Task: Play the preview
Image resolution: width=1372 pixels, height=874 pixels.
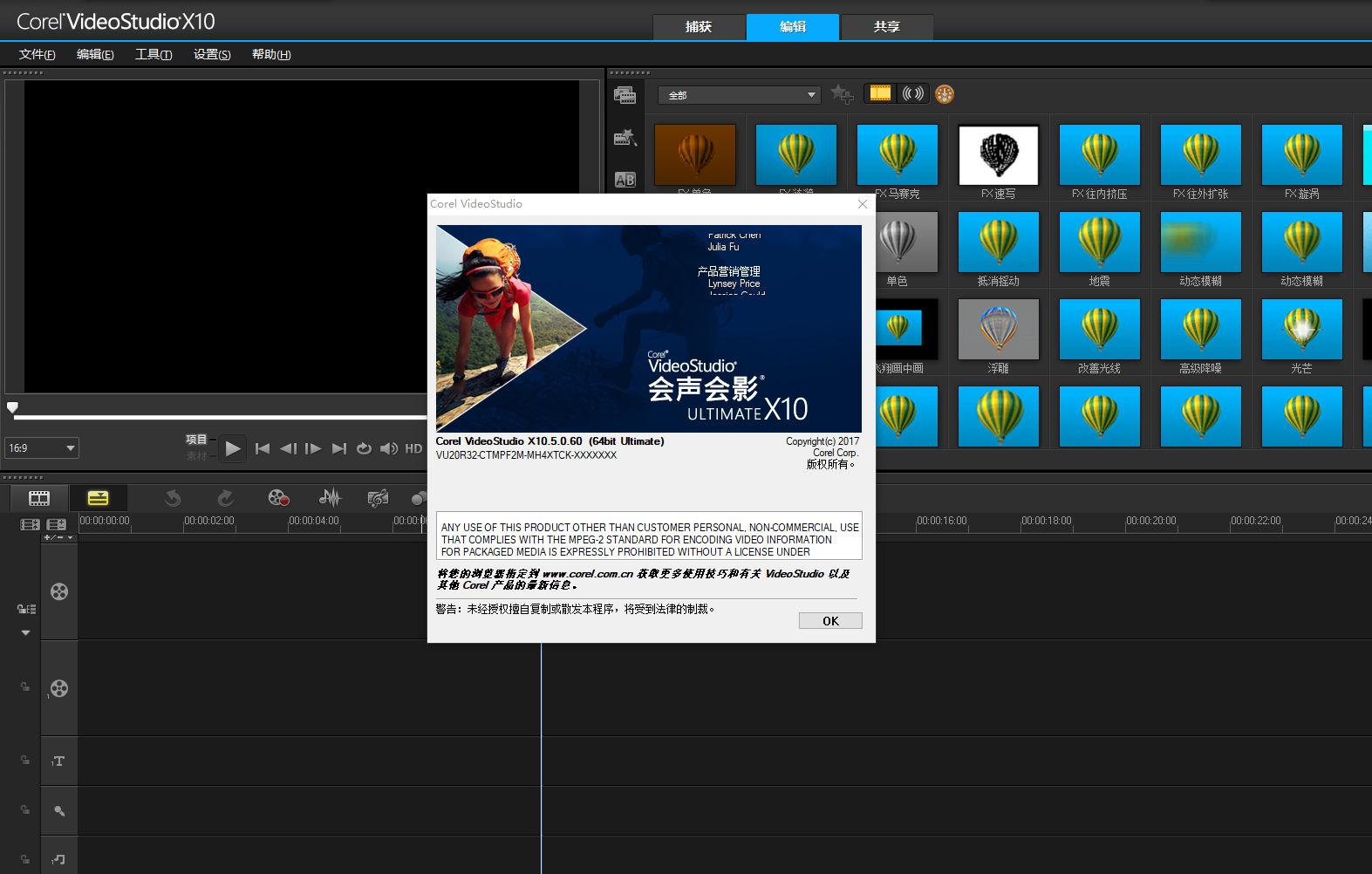Action: tap(232, 448)
